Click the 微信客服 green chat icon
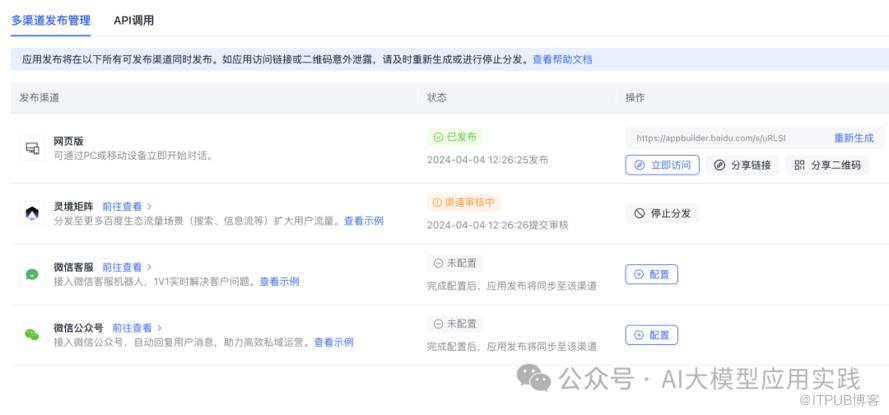Image resolution: width=889 pixels, height=415 pixels. click(x=32, y=274)
